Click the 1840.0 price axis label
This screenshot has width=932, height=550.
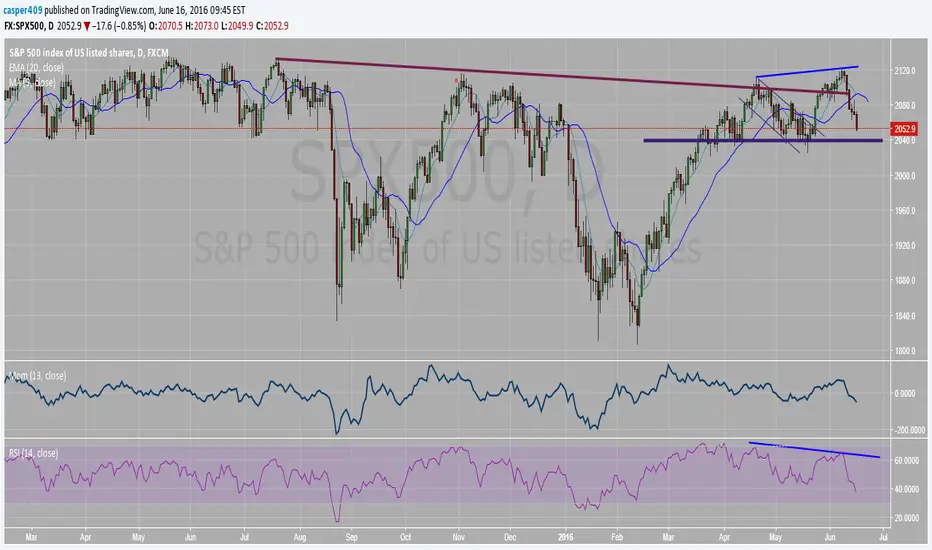tap(905, 316)
